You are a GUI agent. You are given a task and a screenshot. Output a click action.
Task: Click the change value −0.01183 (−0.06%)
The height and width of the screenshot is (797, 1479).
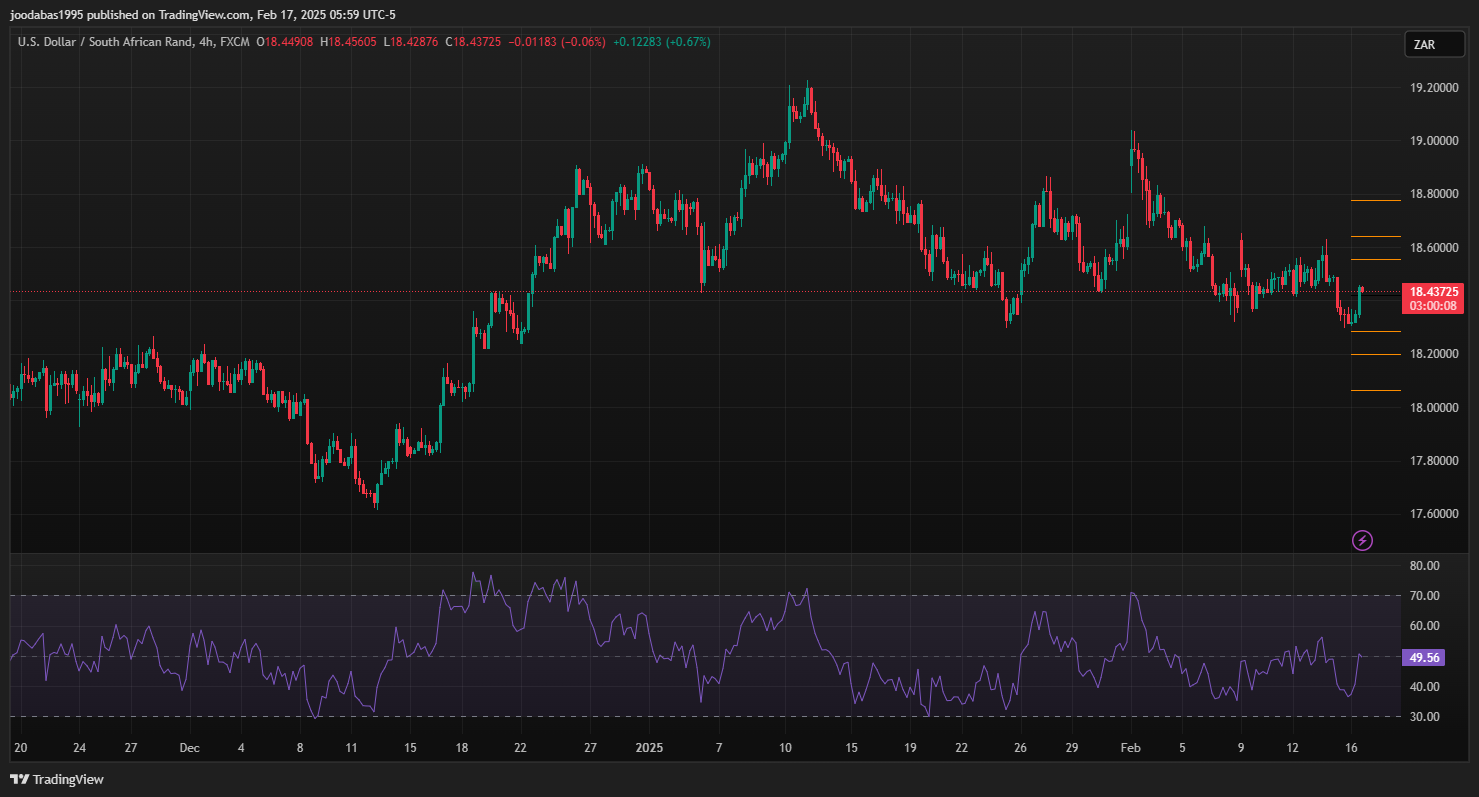click(x=557, y=42)
